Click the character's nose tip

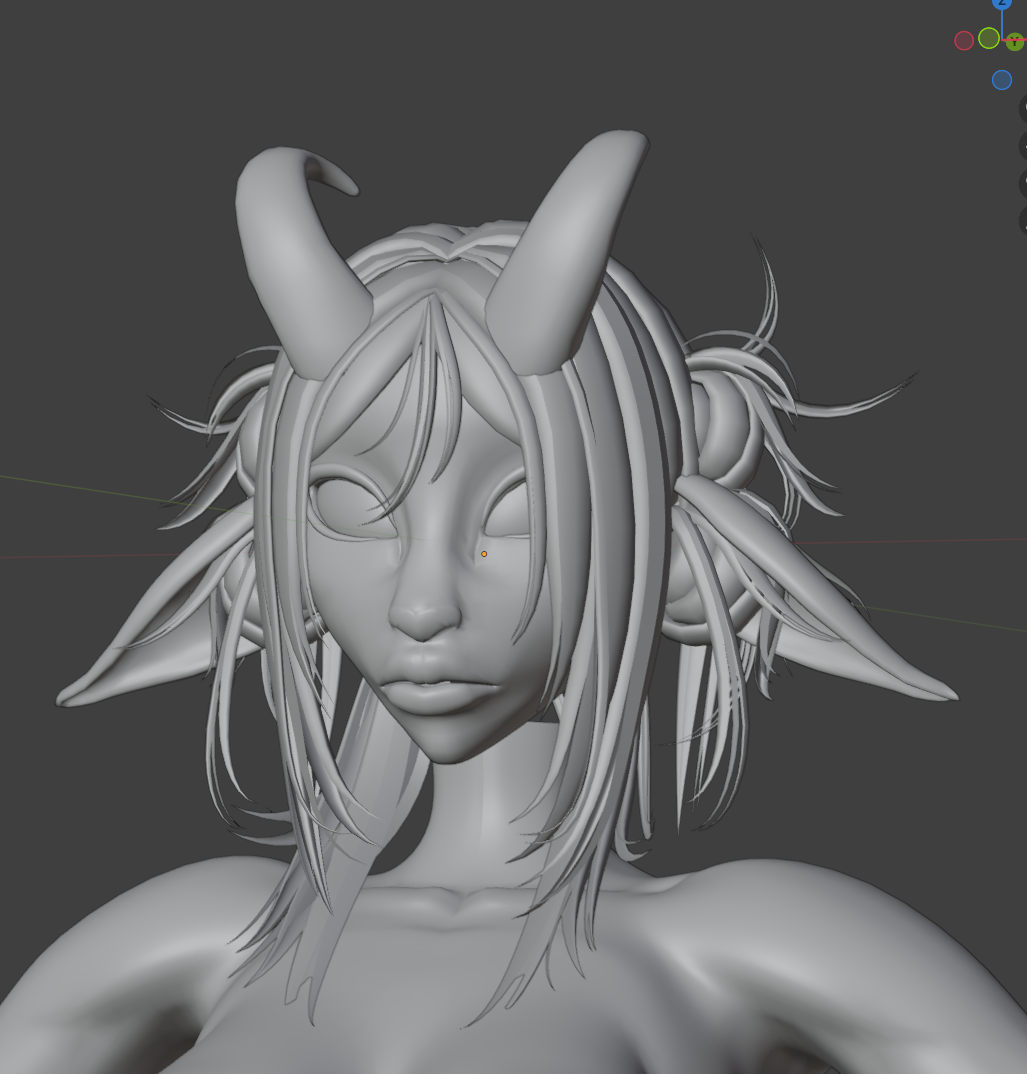tap(425, 620)
